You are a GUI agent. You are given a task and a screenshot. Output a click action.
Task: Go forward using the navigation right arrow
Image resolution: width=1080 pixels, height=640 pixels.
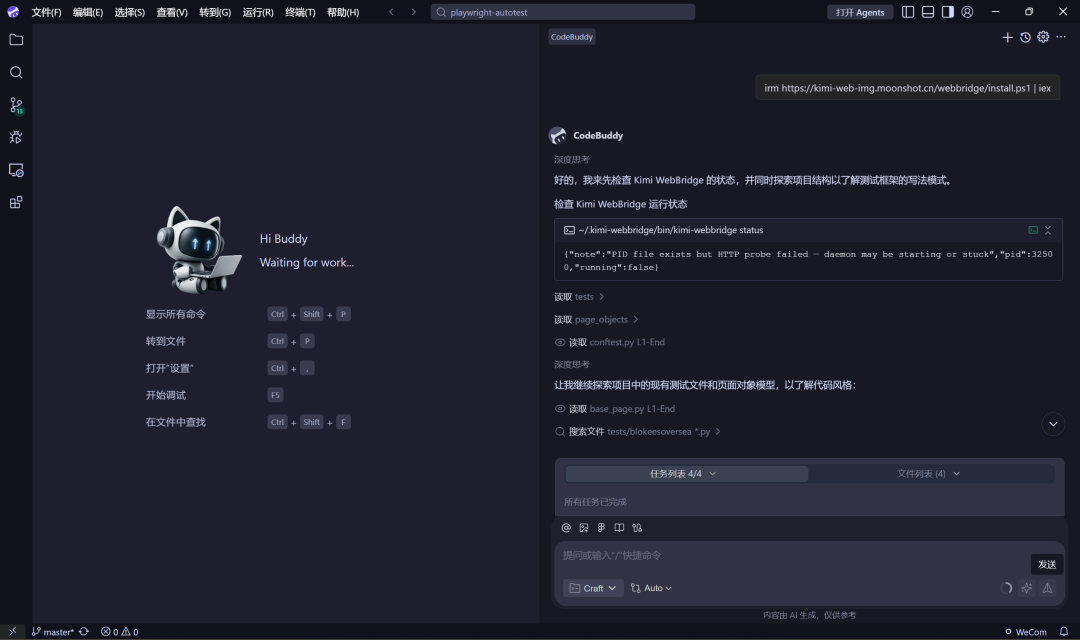pos(413,12)
